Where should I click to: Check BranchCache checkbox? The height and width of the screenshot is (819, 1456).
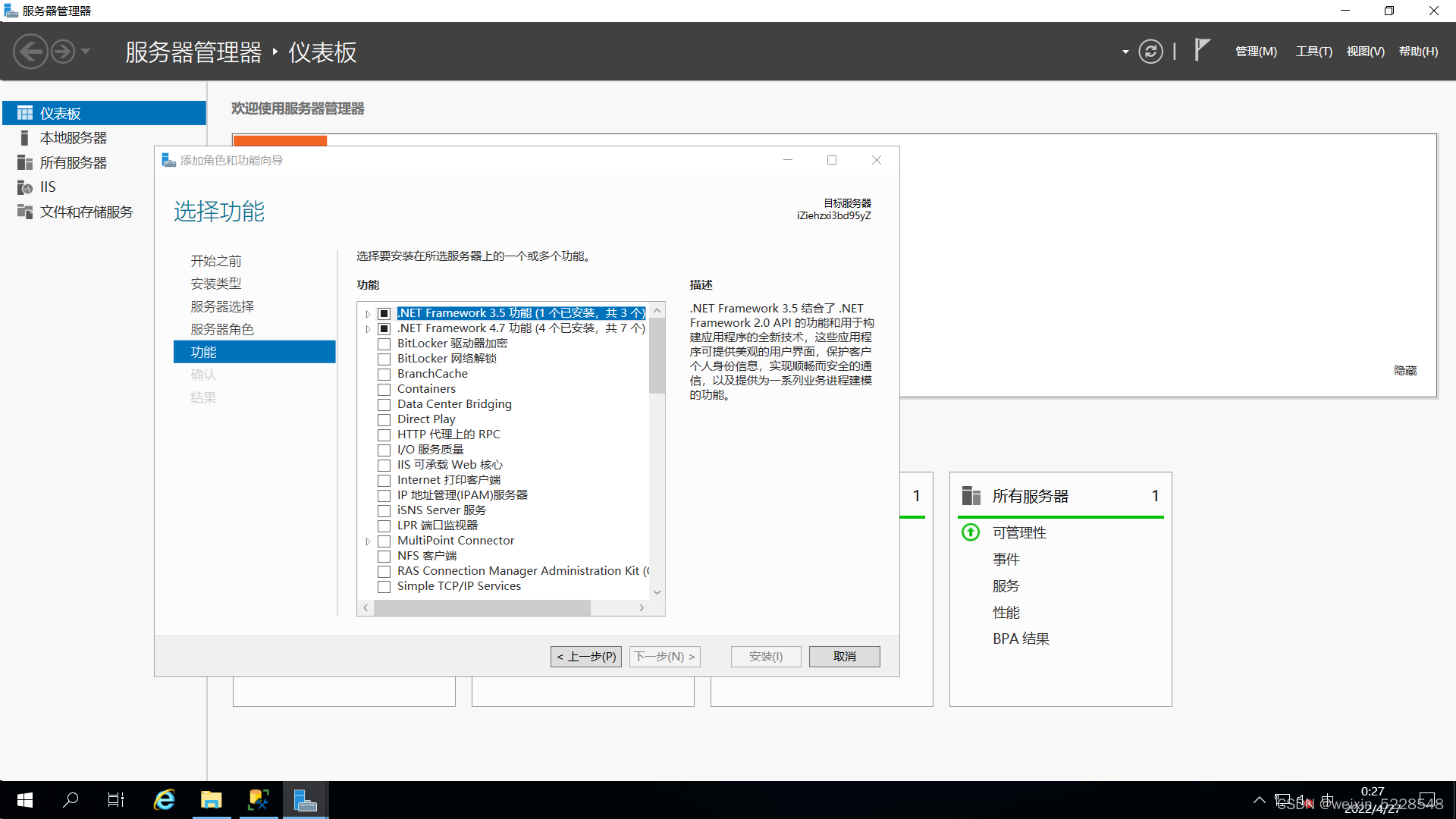pos(384,375)
